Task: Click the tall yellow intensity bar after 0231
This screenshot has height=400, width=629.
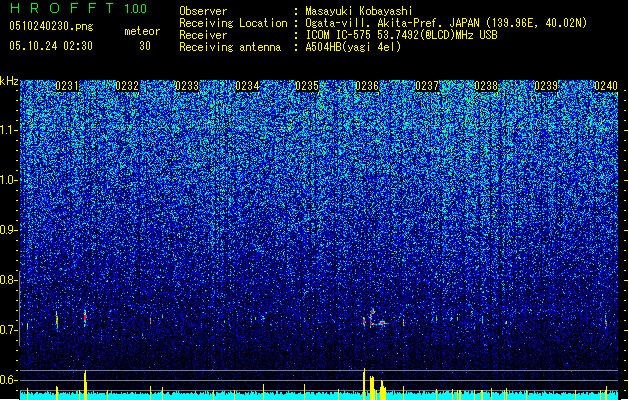Action: point(85,385)
